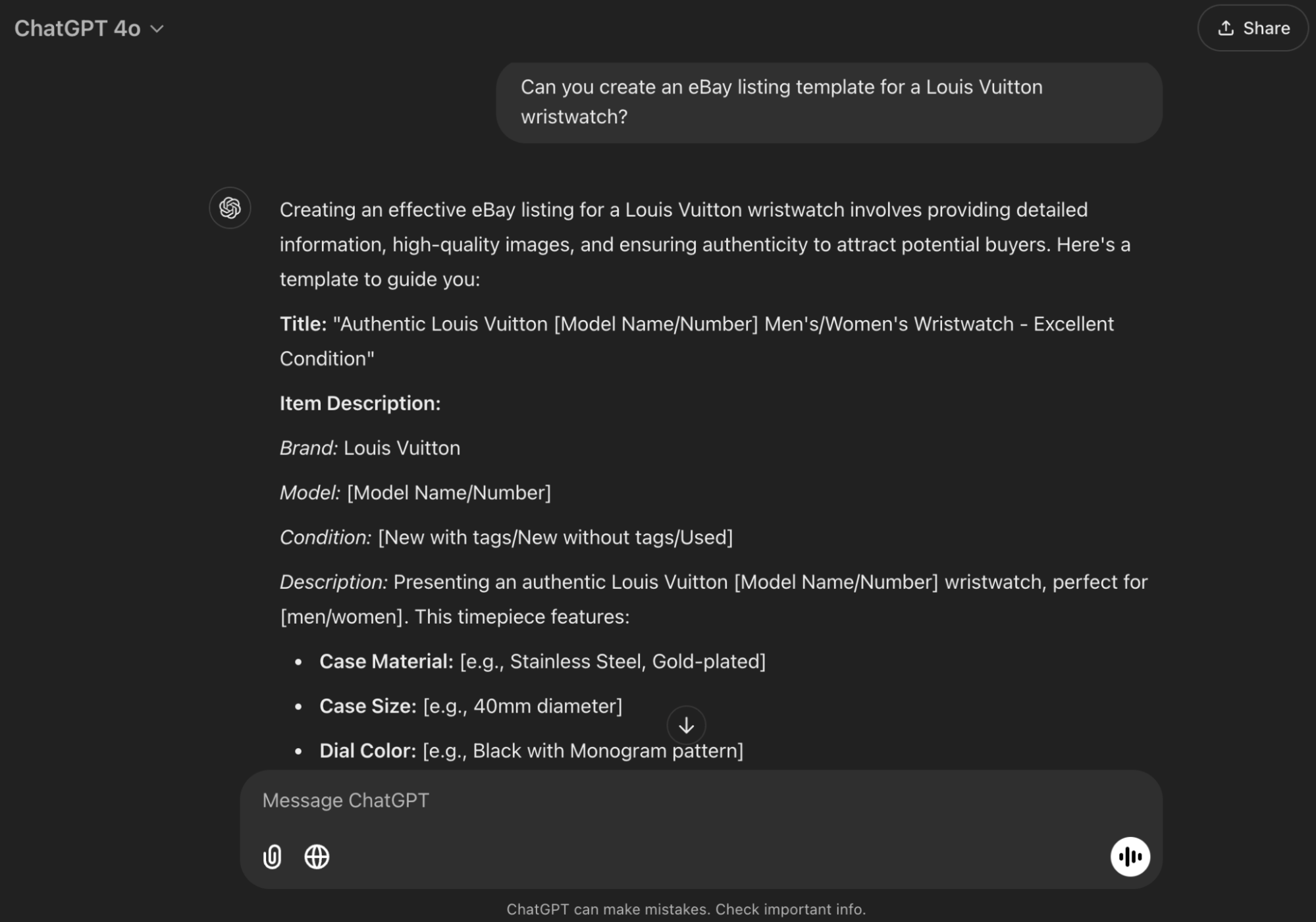This screenshot has width=1316, height=922.
Task: Attach a file using the paperclip icon
Action: point(273,857)
